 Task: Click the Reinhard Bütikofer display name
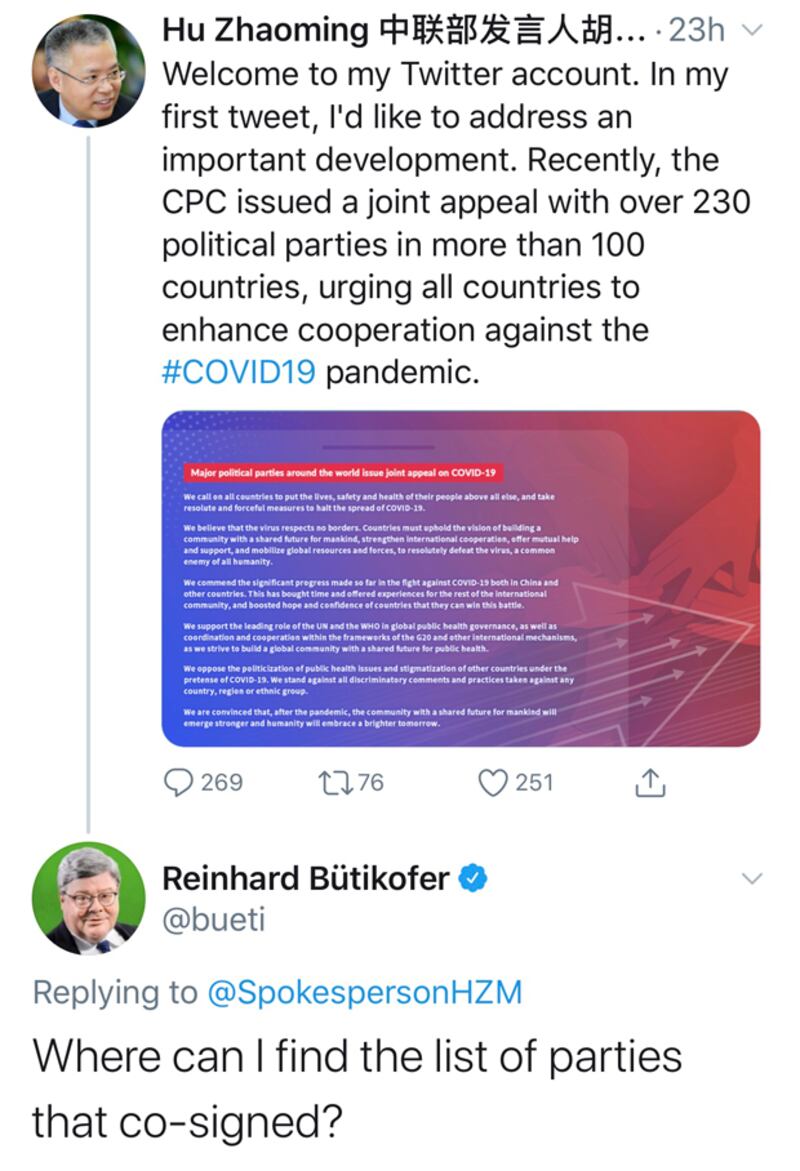pos(306,878)
